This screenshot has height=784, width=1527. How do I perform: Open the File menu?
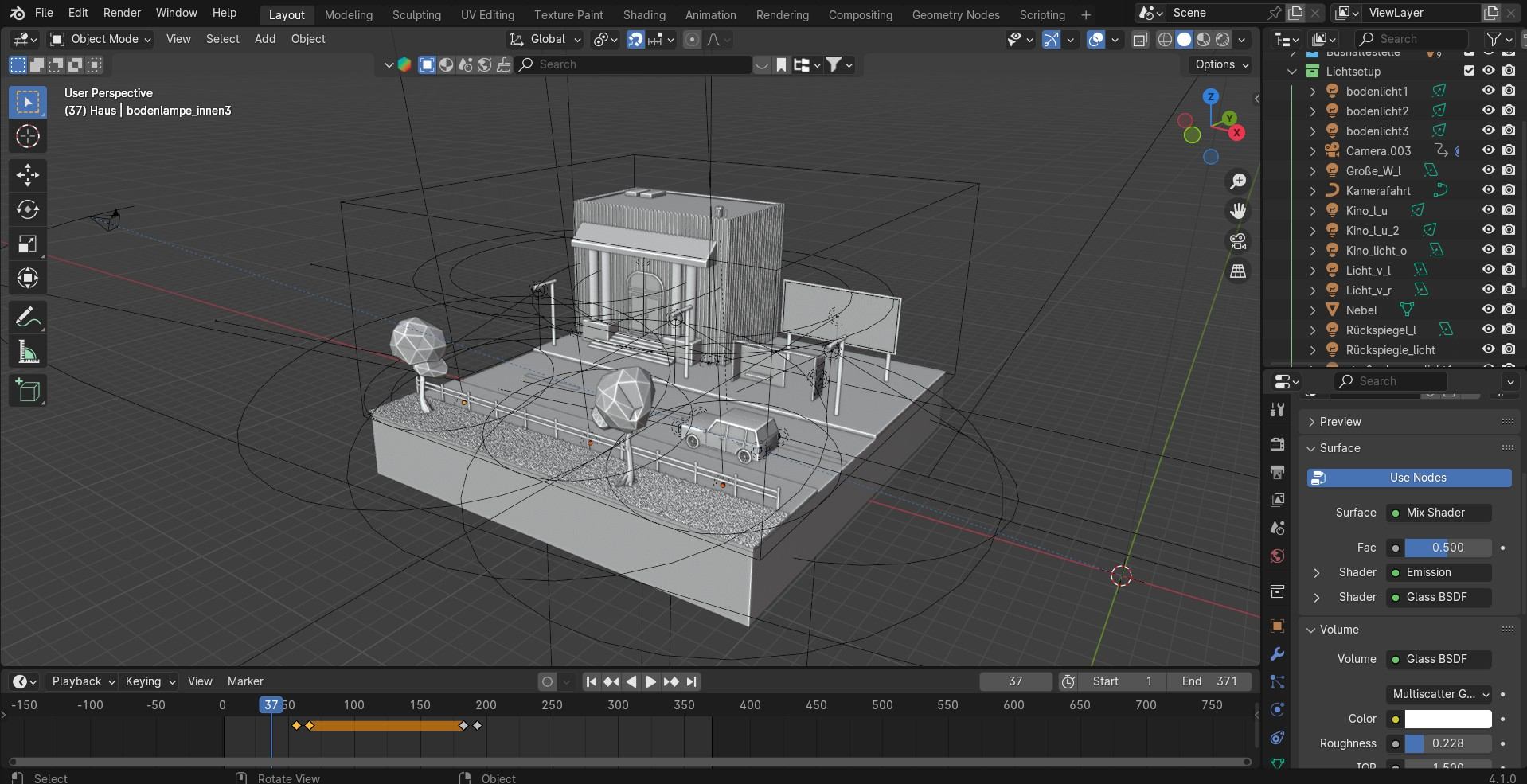44,13
